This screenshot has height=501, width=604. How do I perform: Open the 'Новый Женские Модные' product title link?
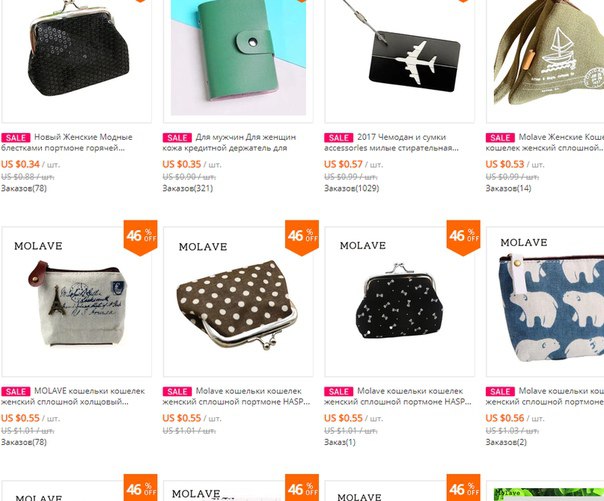tap(83, 137)
